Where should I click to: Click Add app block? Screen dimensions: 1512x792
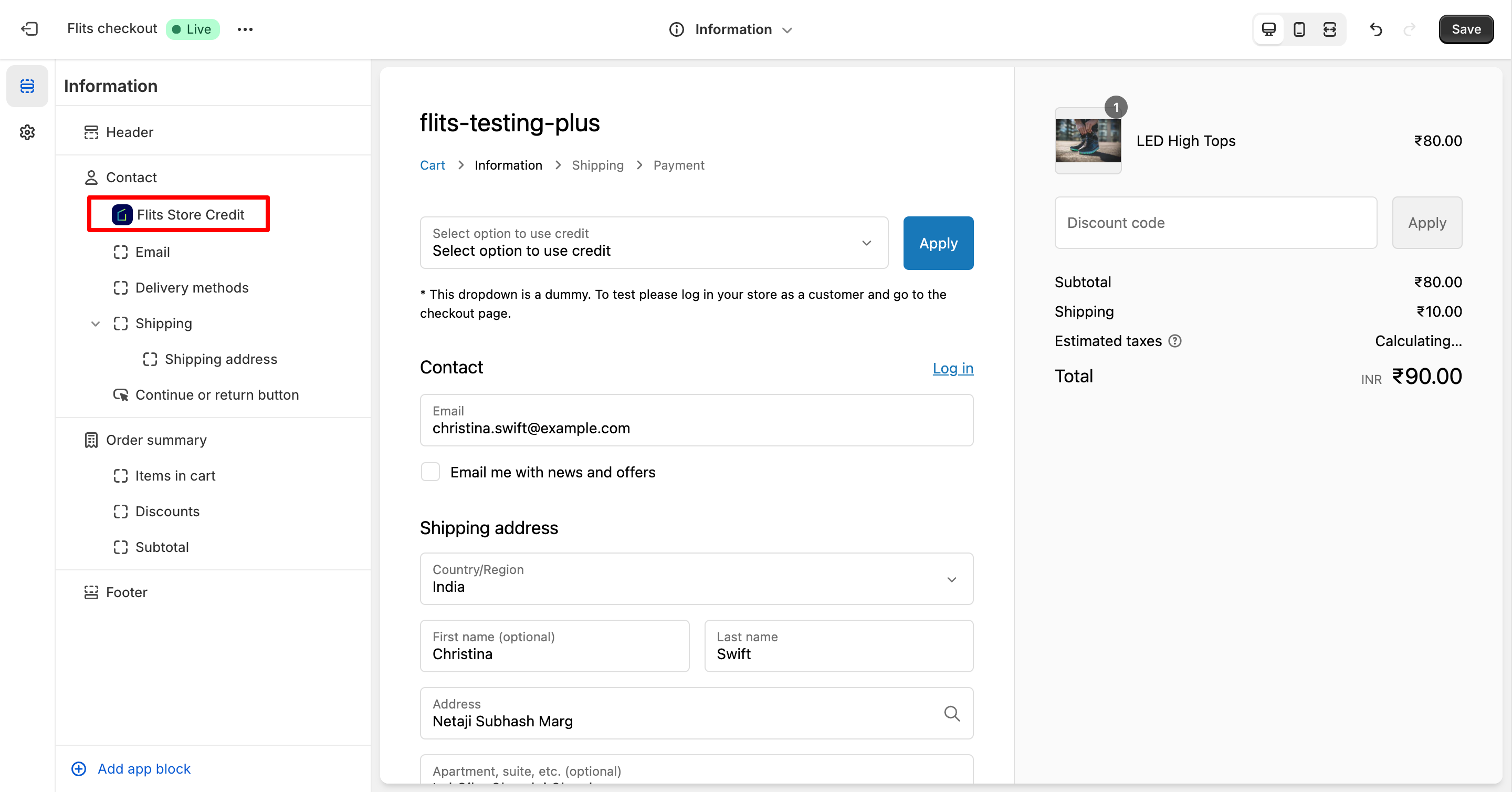[x=143, y=768]
